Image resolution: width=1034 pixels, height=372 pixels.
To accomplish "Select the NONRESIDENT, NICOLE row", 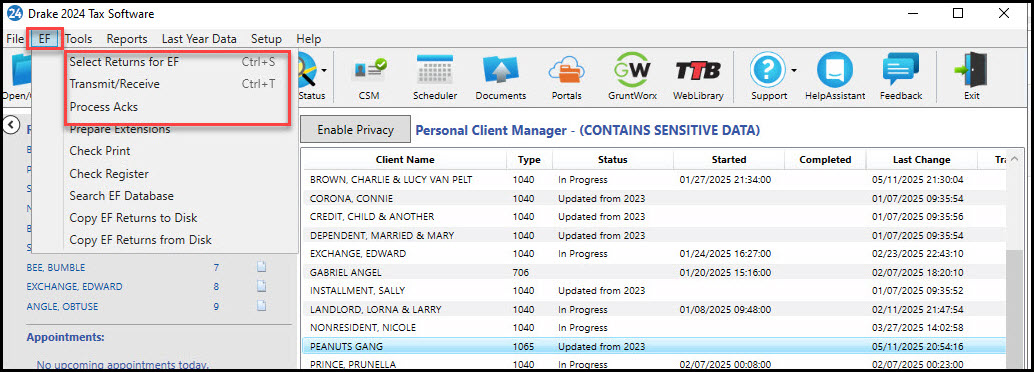I will 654,327.
